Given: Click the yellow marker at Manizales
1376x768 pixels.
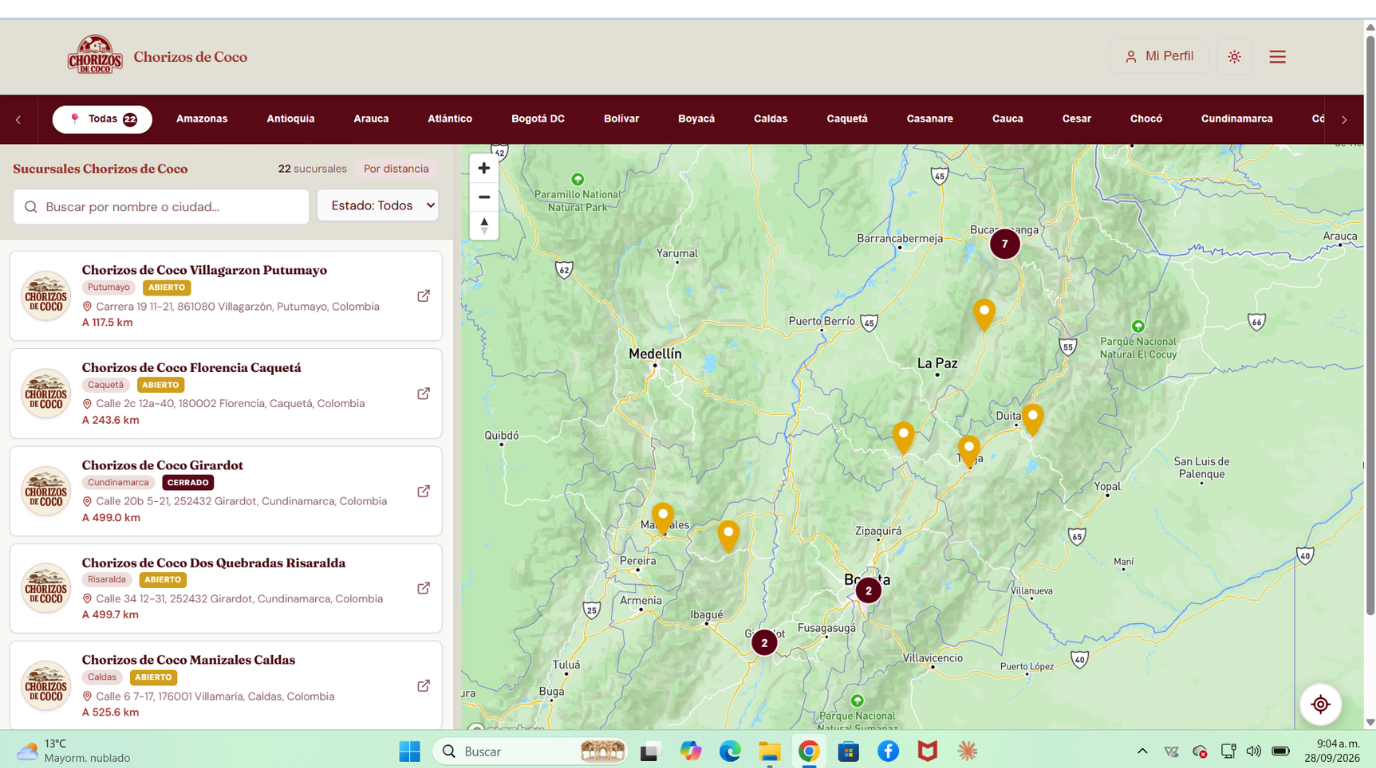Looking at the screenshot, I should [663, 517].
